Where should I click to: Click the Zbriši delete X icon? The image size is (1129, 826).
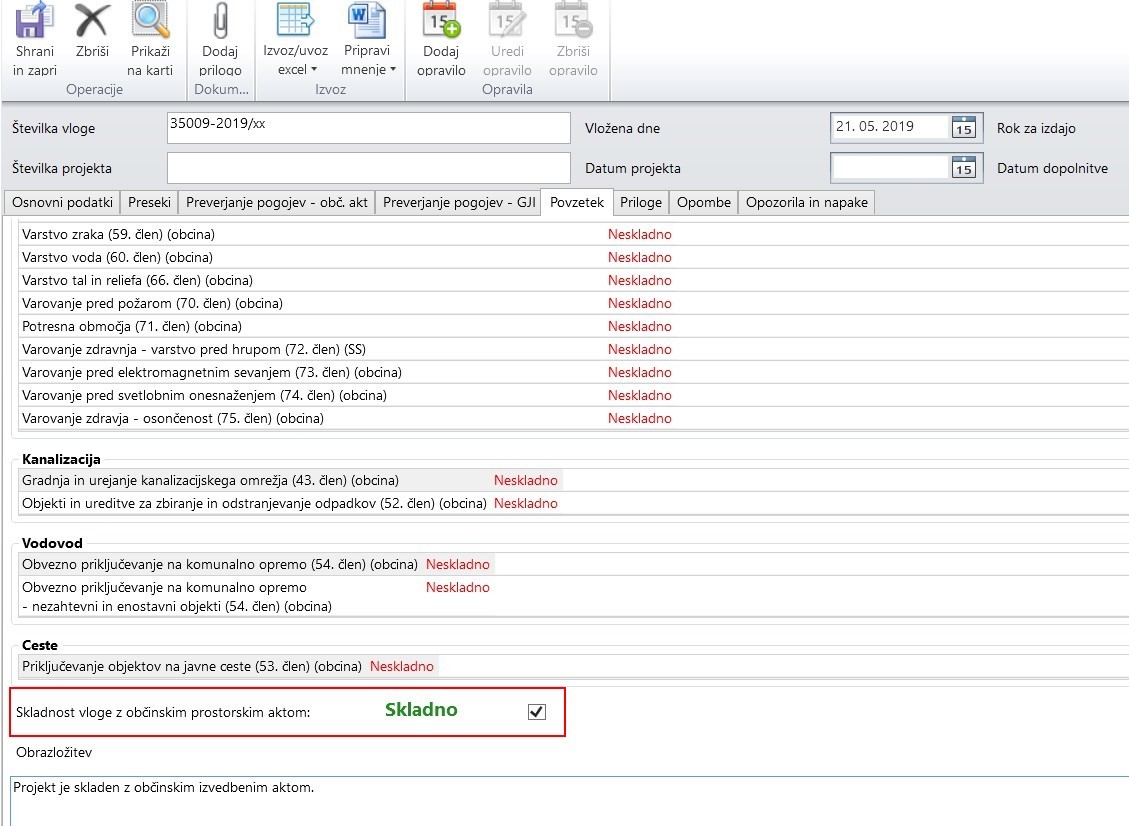pyautogui.click(x=93, y=21)
